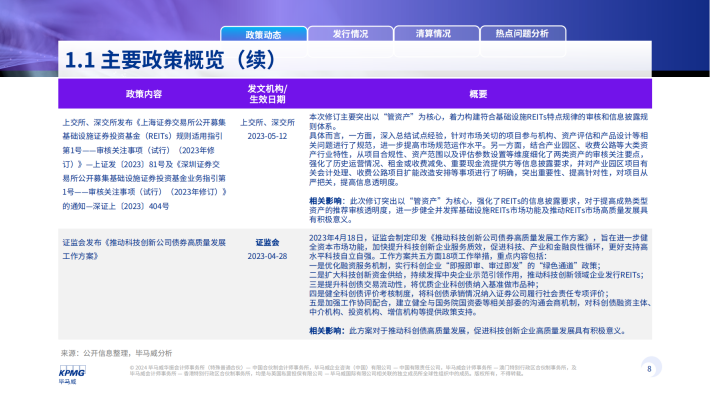
Task: Click the line starting 五是加强工作协同配合
Action: (x=479, y=308)
